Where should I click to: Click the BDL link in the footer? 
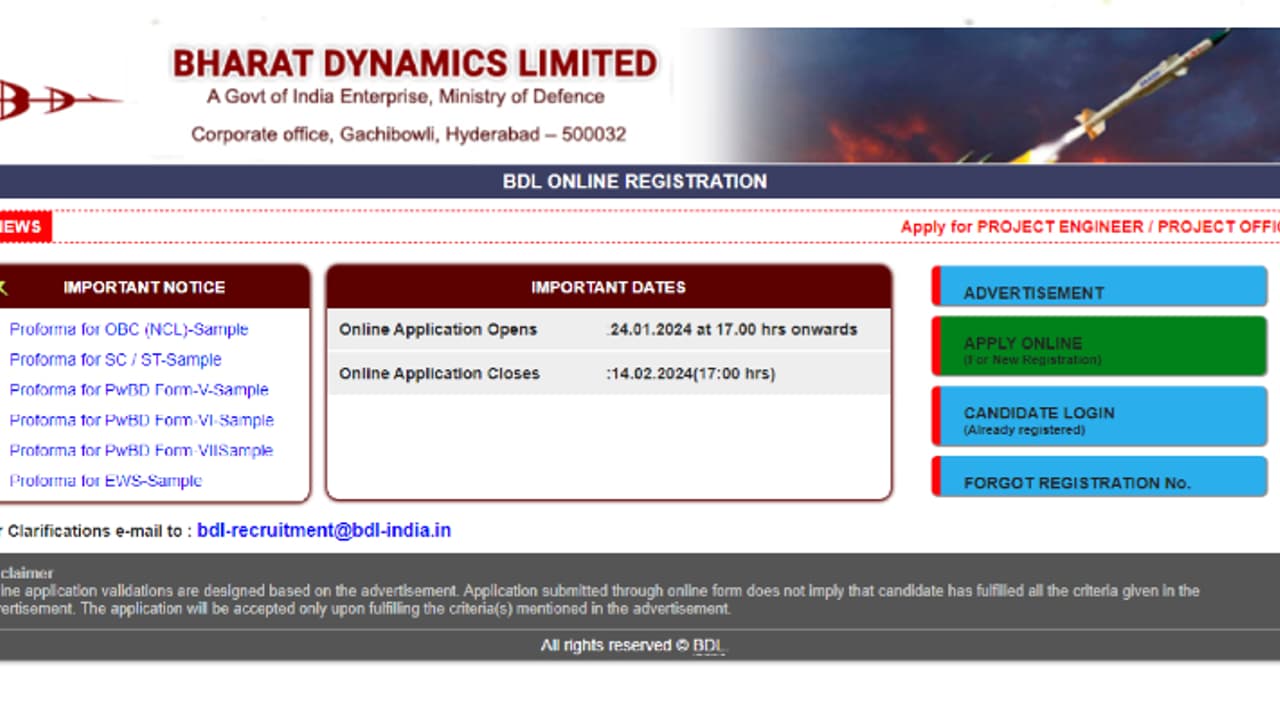708,645
